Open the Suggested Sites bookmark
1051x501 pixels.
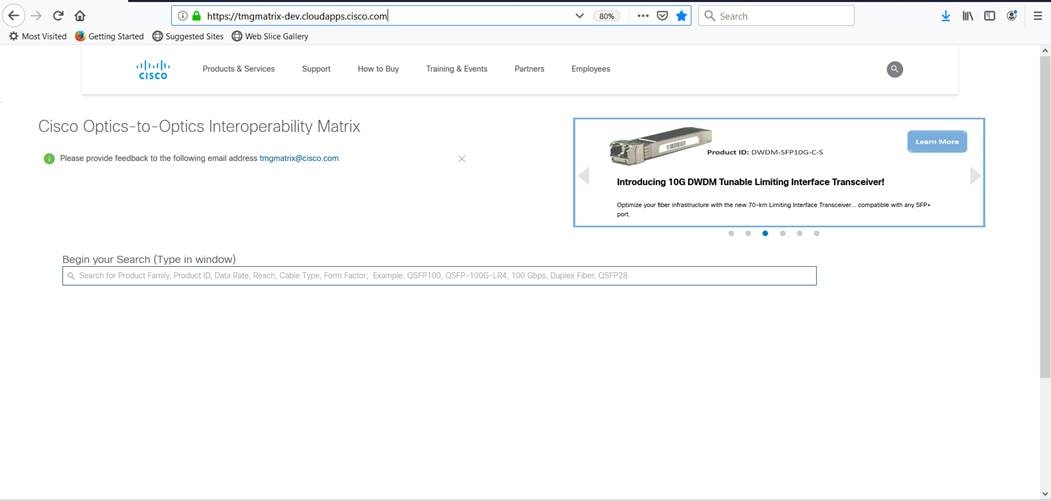(x=188, y=36)
